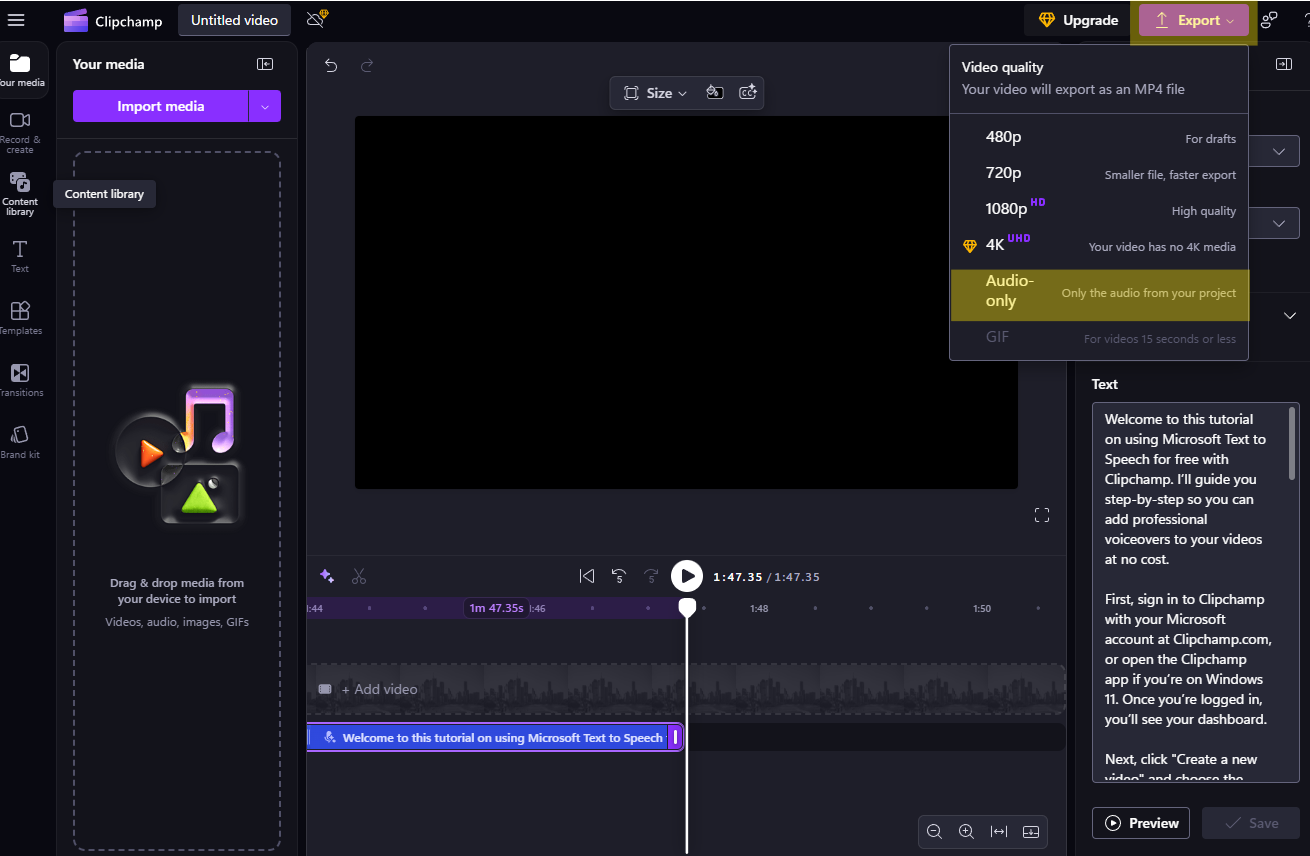
Task: Click the sparkle auto-compose icon
Action: 326,576
